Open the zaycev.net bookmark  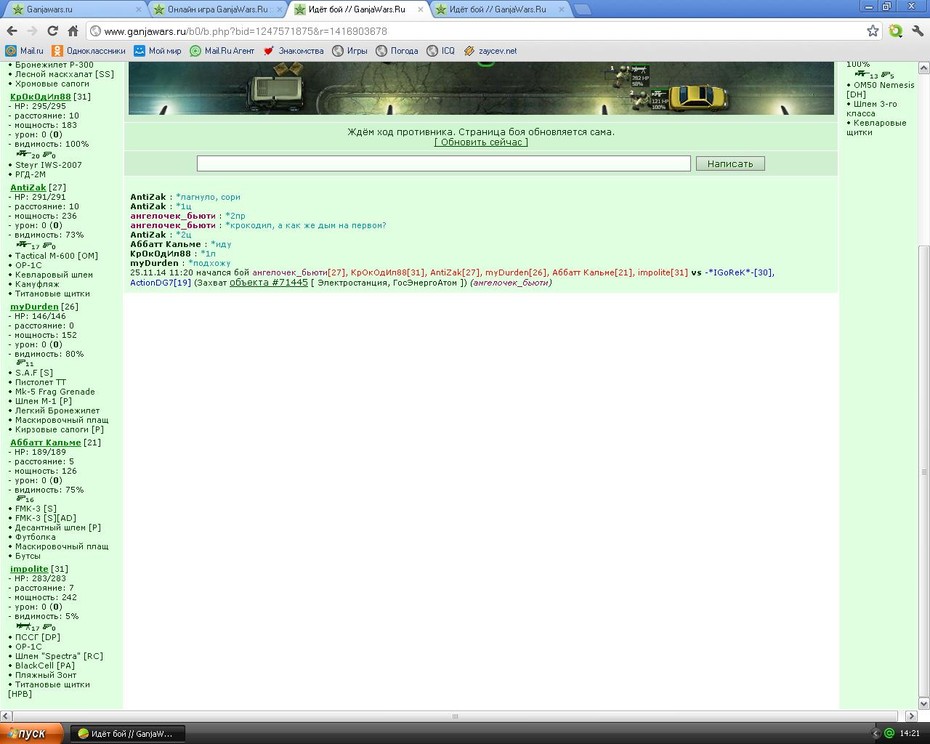pos(490,51)
